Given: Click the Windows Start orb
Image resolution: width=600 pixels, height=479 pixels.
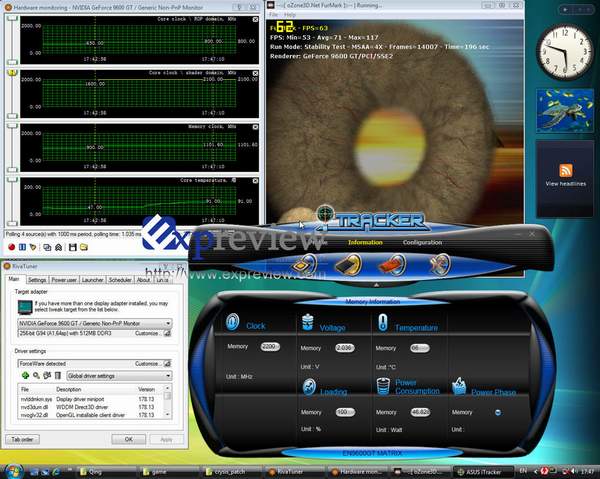Looking at the screenshot, I should pyautogui.click(x=14, y=471).
